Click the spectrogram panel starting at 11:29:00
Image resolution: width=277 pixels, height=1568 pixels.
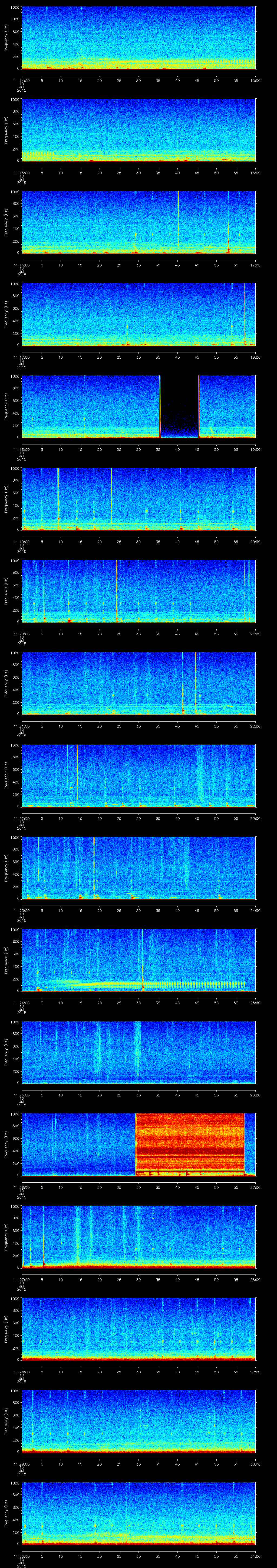[x=139, y=1421]
